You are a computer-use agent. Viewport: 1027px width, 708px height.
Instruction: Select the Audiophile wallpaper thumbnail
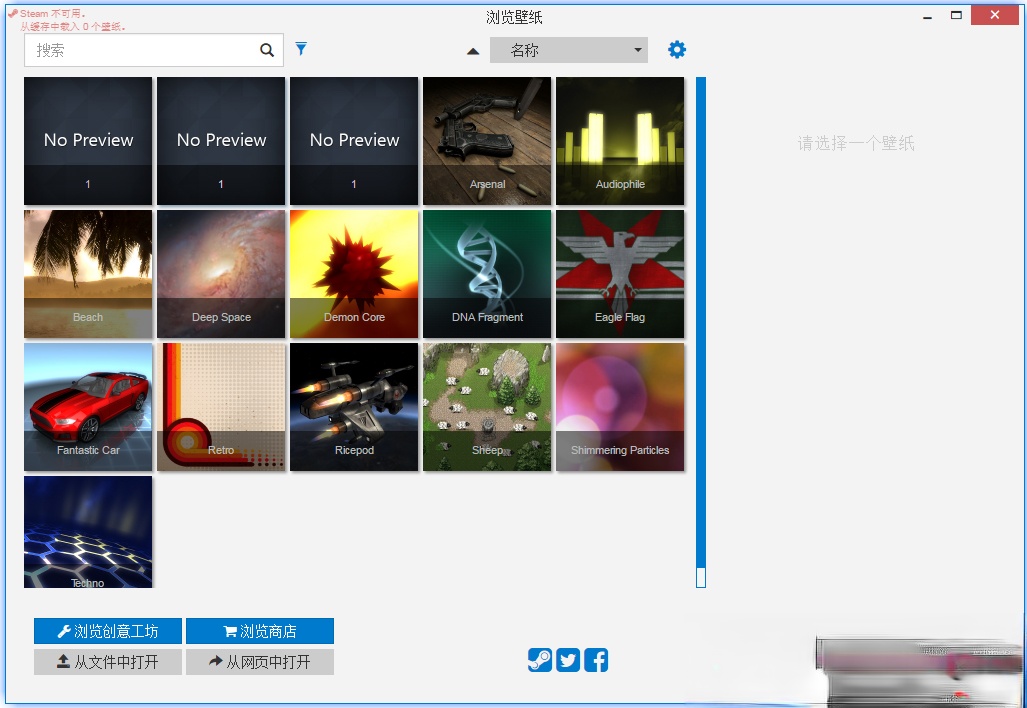[x=620, y=141]
